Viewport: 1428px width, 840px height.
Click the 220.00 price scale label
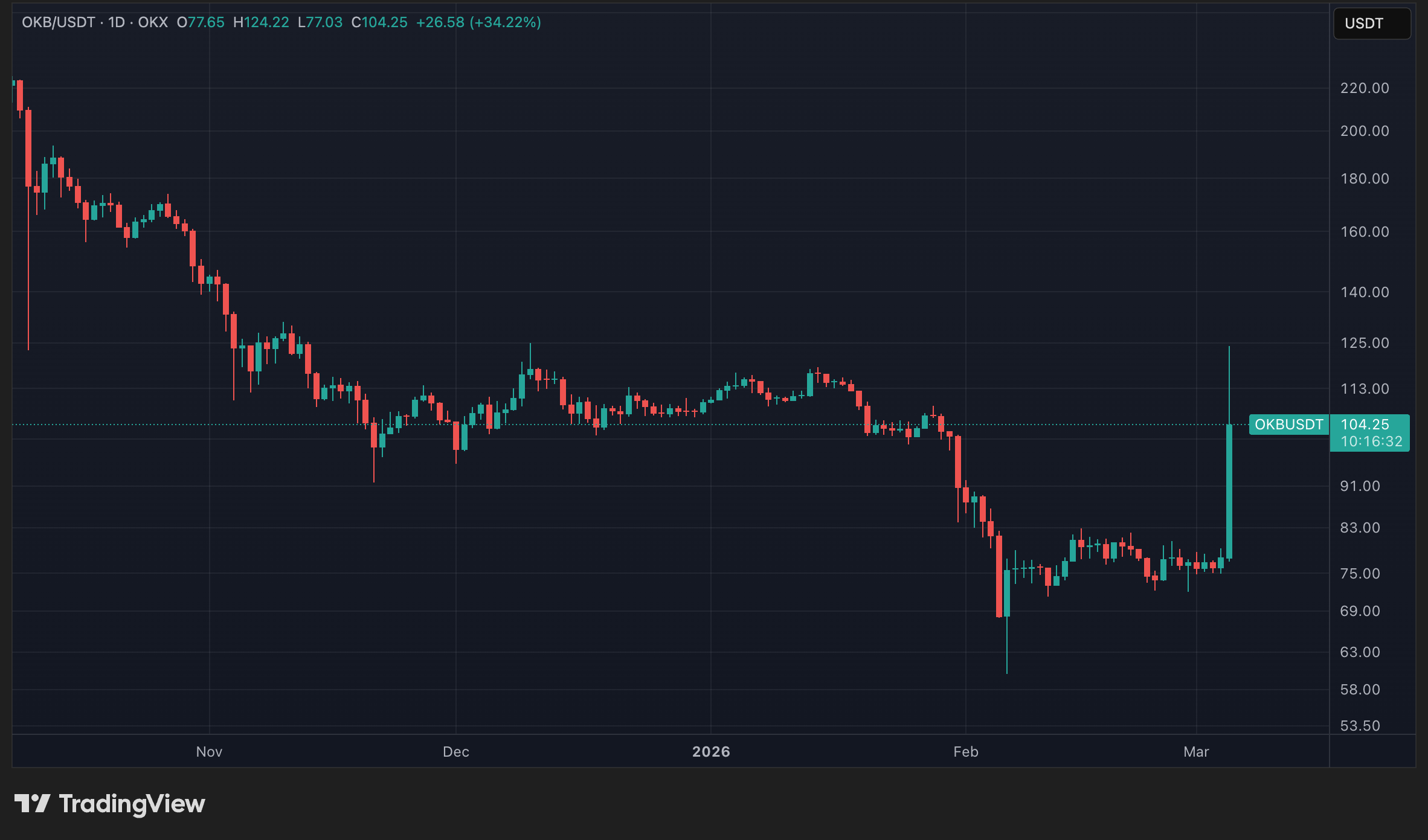(1365, 88)
